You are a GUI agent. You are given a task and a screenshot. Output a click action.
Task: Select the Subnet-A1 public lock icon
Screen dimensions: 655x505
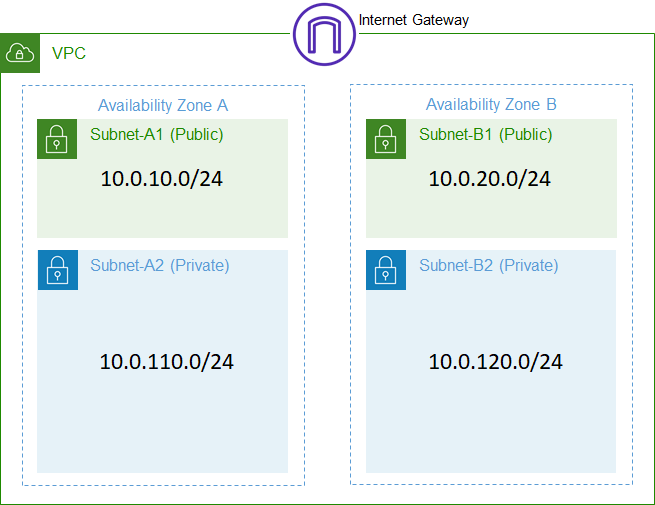click(x=57, y=139)
